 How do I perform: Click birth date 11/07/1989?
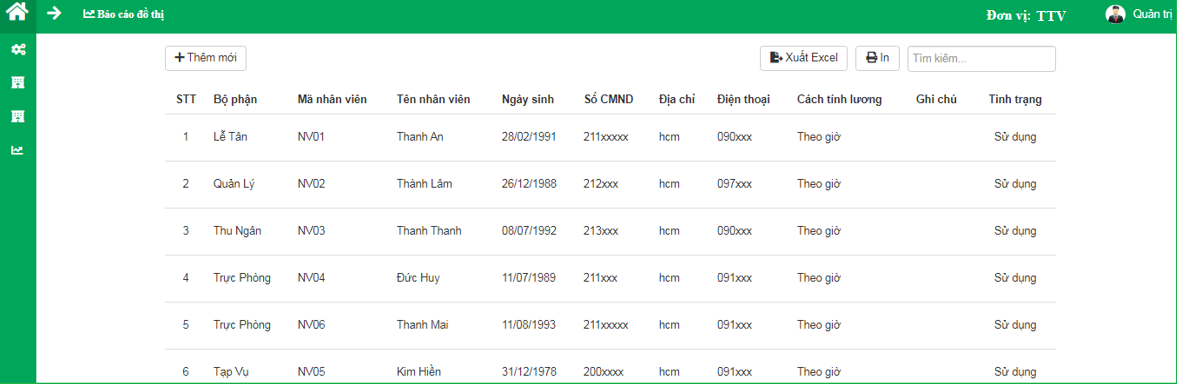529,278
